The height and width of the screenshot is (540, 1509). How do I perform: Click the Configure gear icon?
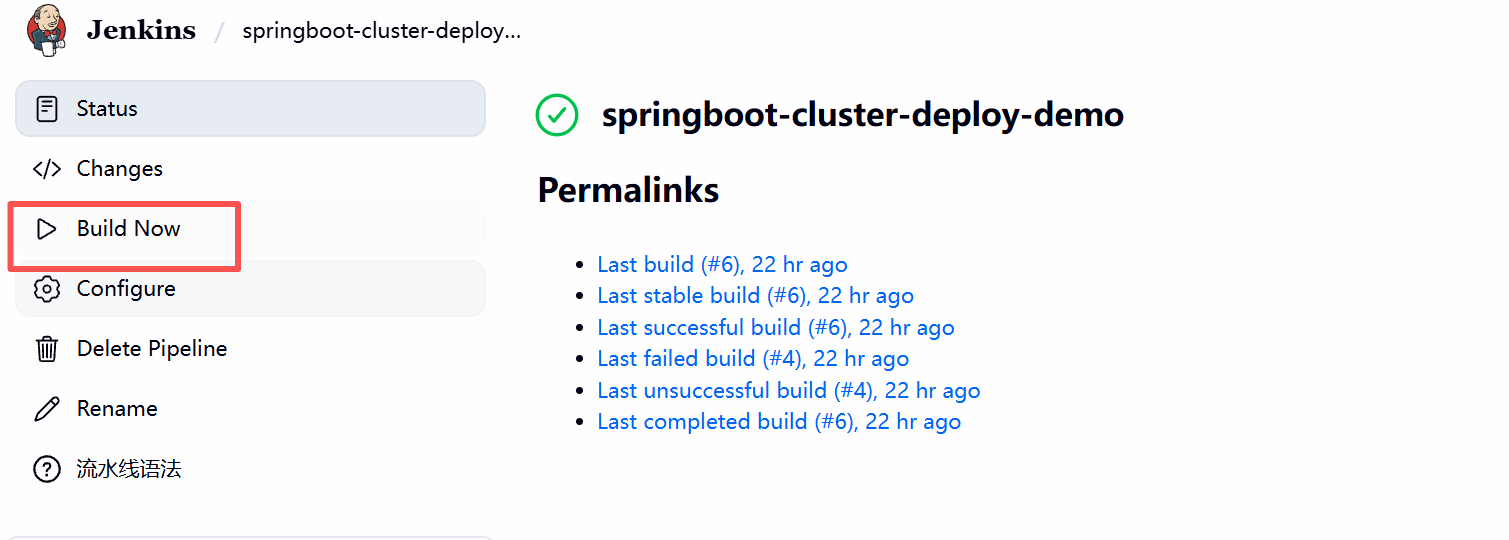[46, 289]
